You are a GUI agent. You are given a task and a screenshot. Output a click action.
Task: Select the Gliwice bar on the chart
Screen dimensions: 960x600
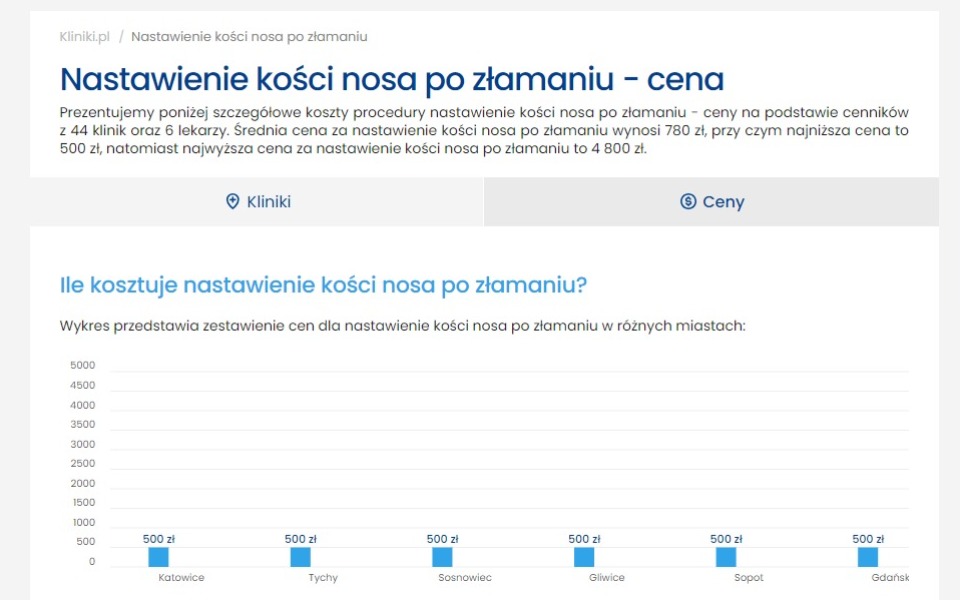point(583,556)
